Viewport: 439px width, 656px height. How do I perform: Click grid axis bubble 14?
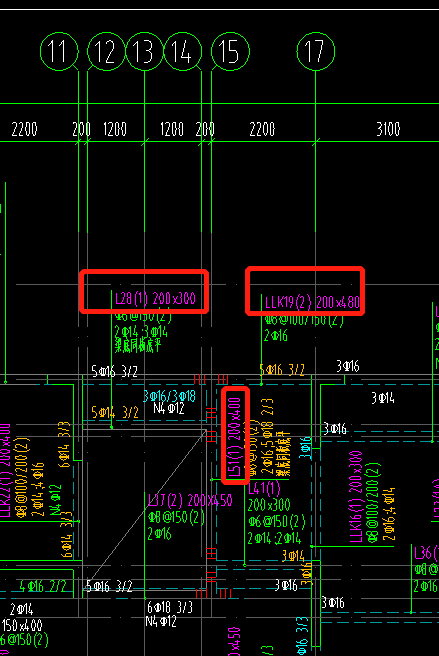coord(182,51)
